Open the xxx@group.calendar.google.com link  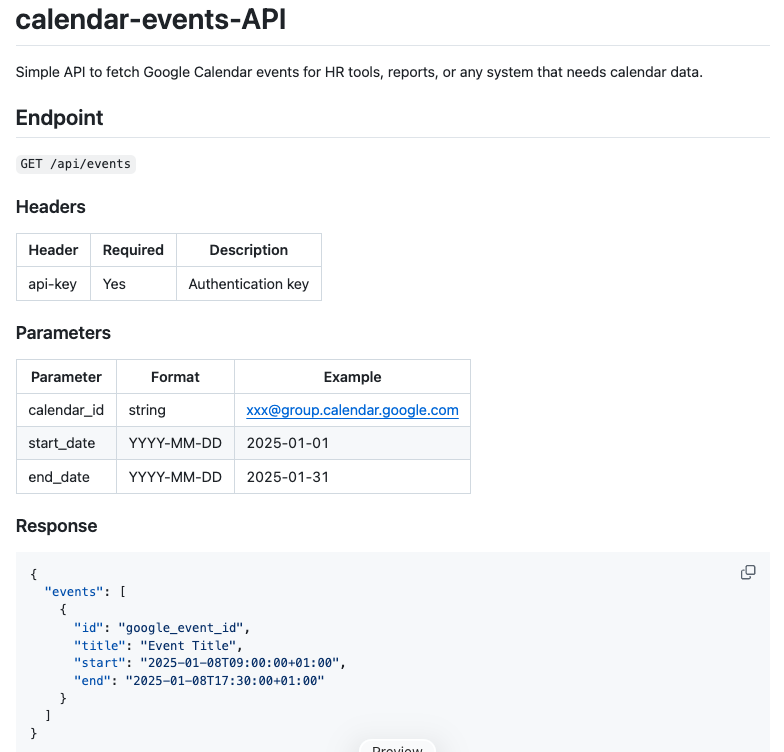[352, 410]
